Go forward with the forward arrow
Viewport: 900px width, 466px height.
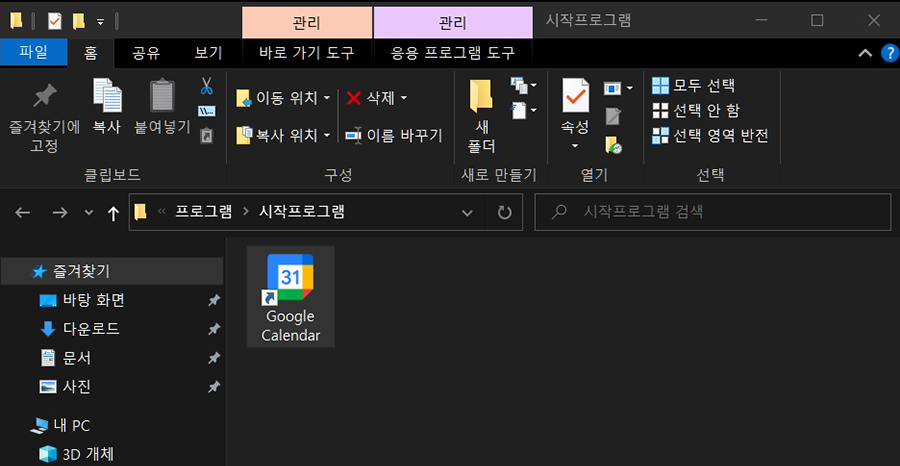(60, 212)
